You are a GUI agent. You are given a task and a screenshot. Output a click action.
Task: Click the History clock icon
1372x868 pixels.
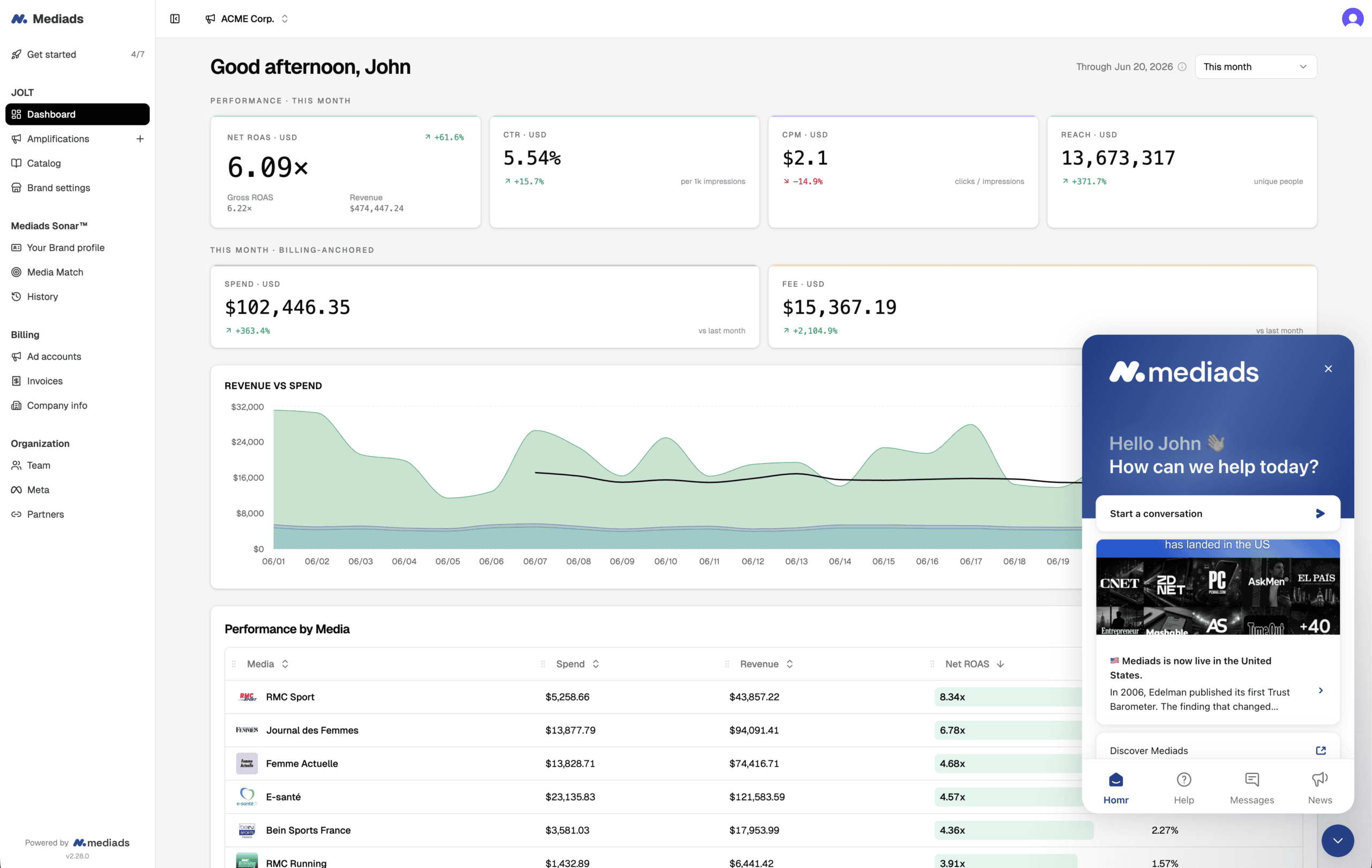click(x=17, y=296)
